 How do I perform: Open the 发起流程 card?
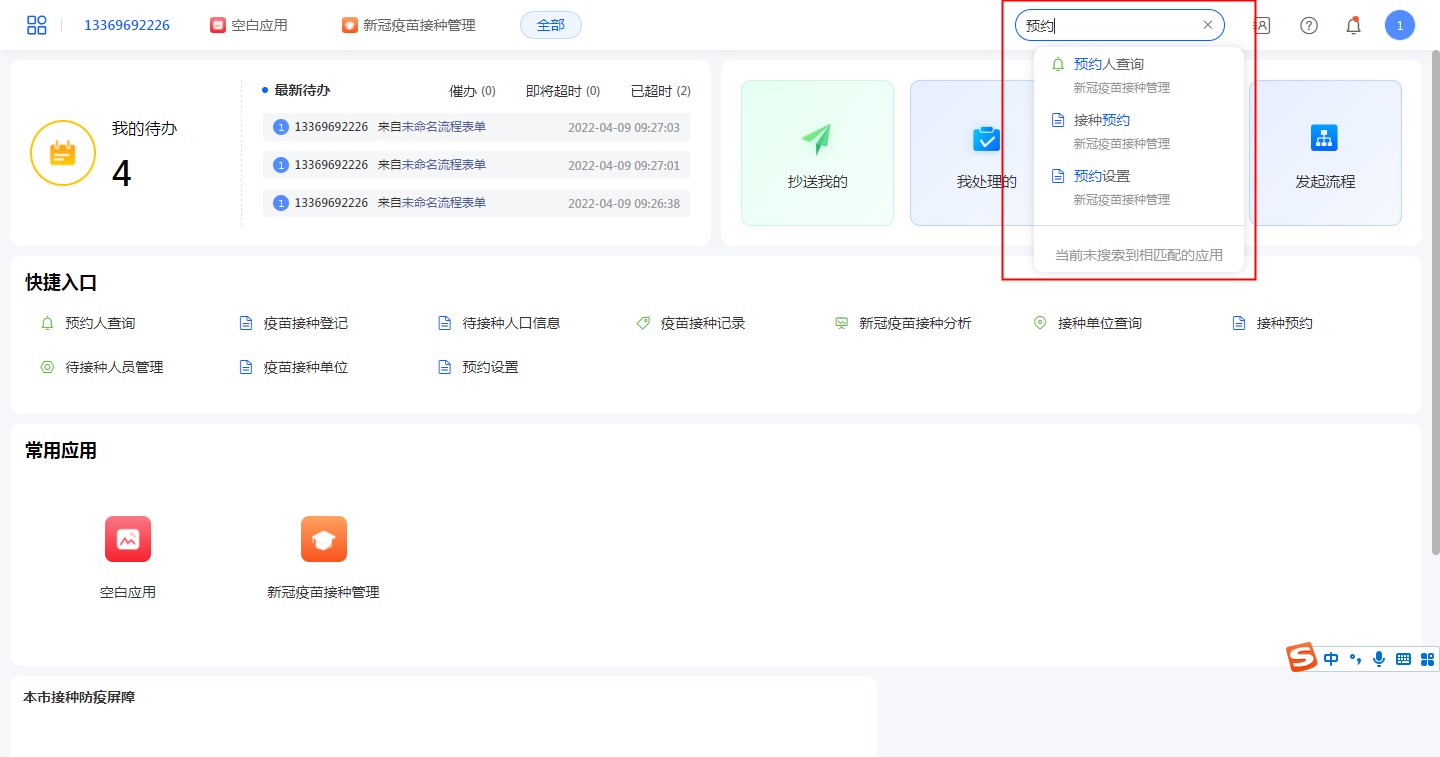(x=1325, y=153)
